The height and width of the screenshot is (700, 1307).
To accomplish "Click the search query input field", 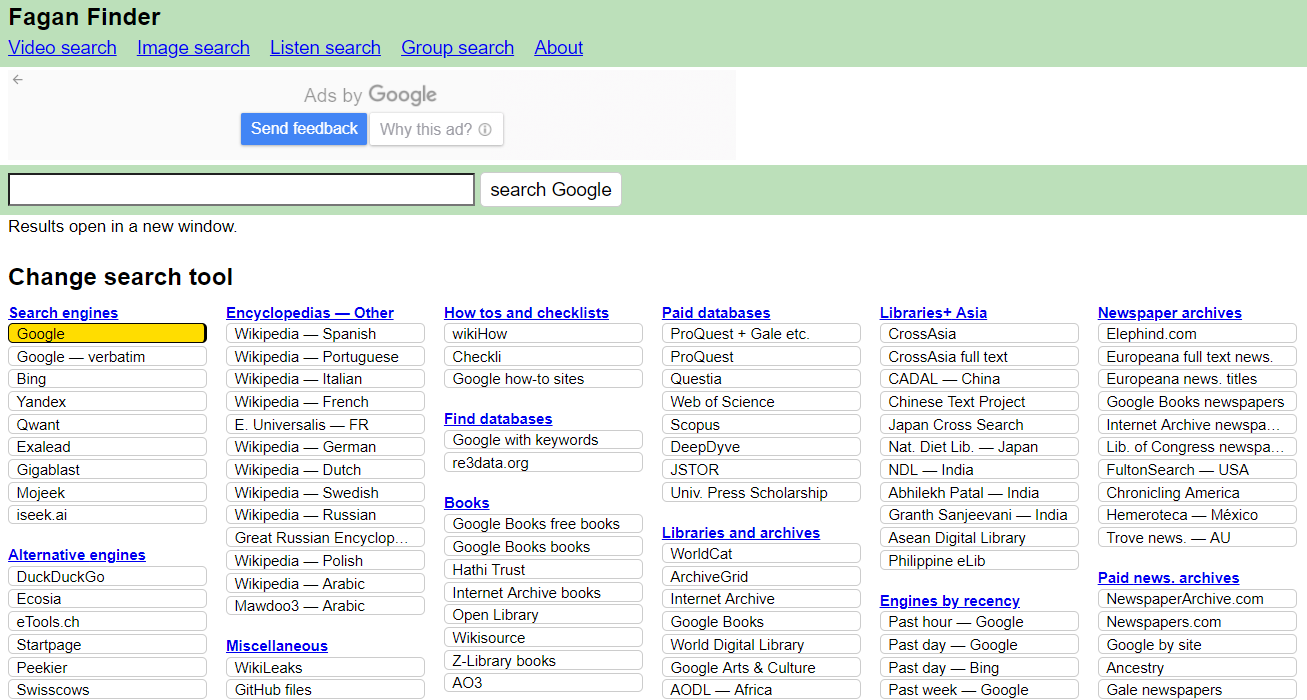I will pyautogui.click(x=241, y=189).
